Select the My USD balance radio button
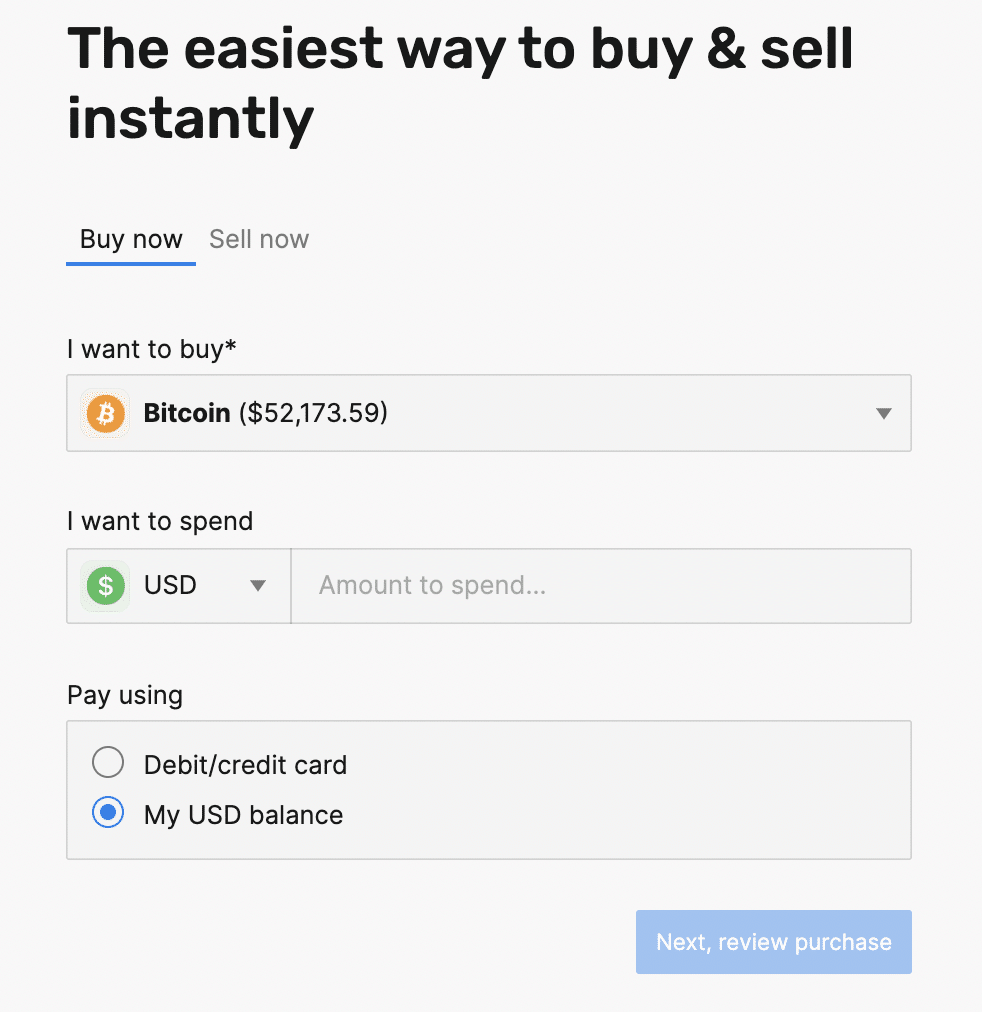The height and width of the screenshot is (1012, 982). [x=108, y=813]
